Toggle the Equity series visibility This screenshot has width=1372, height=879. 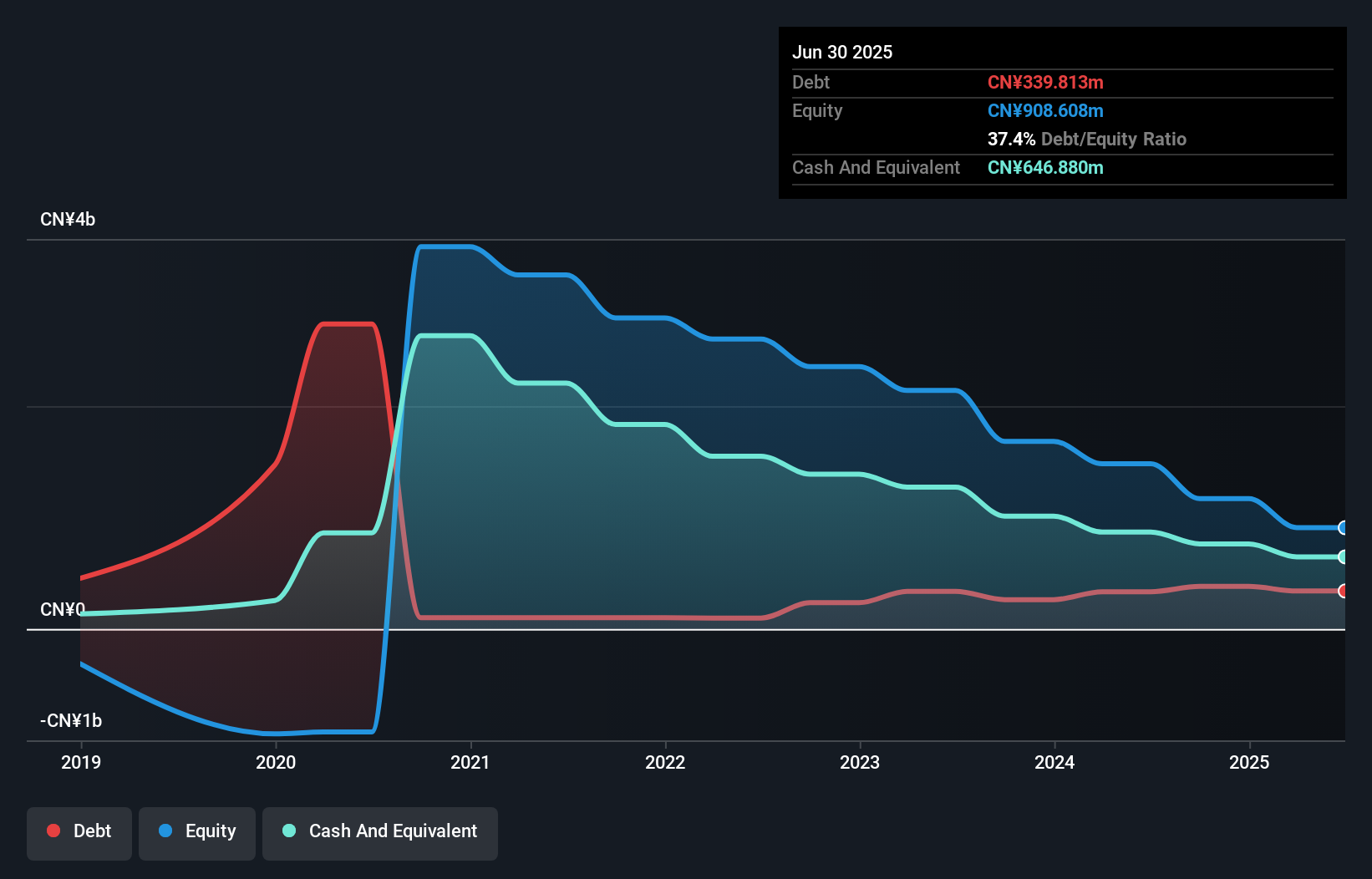(196, 832)
